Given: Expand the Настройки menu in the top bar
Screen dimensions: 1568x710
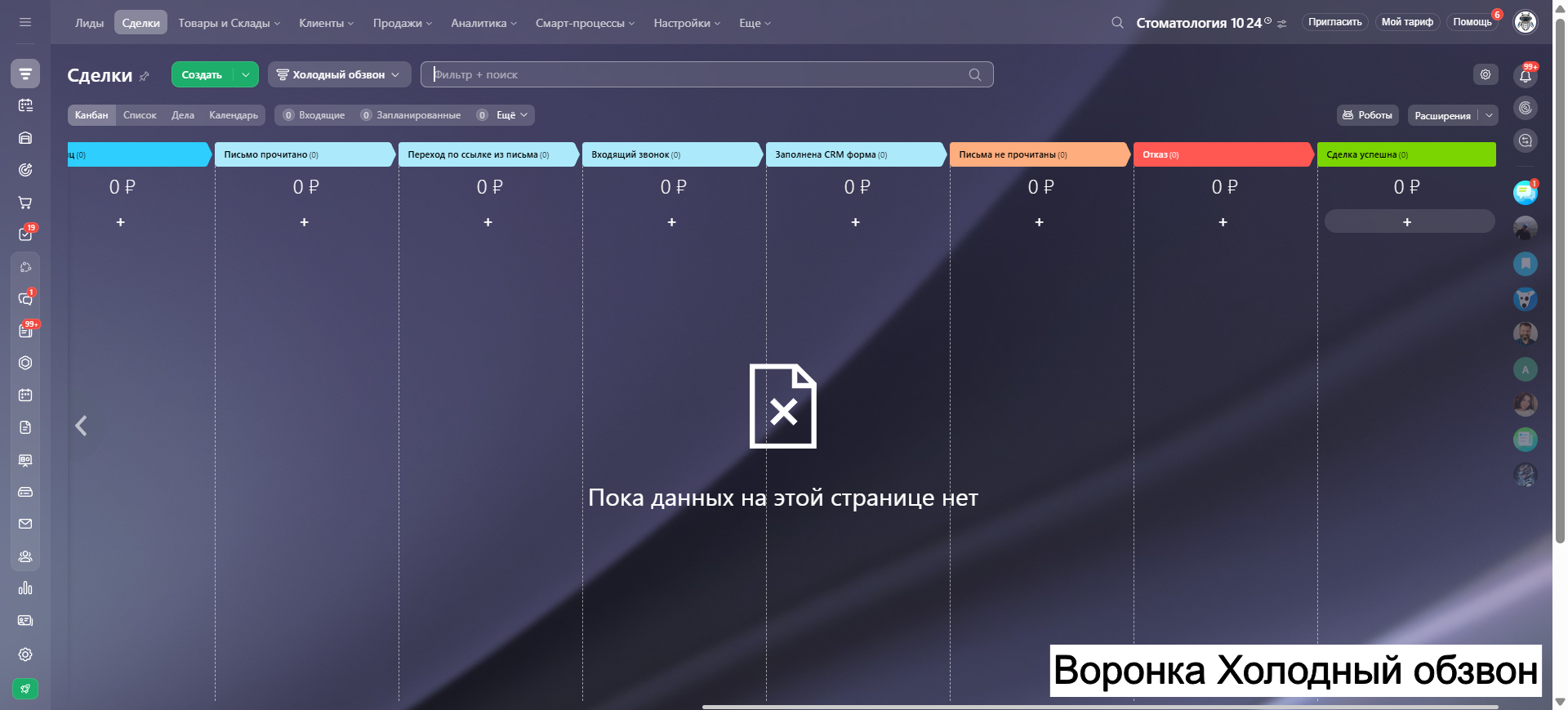Looking at the screenshot, I should [x=688, y=23].
